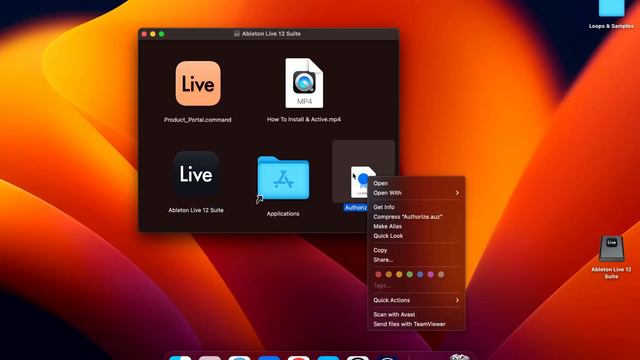Screen dimensions: 640x360
Task: Open the Applications folder shortcut icon
Action: [x=283, y=178]
